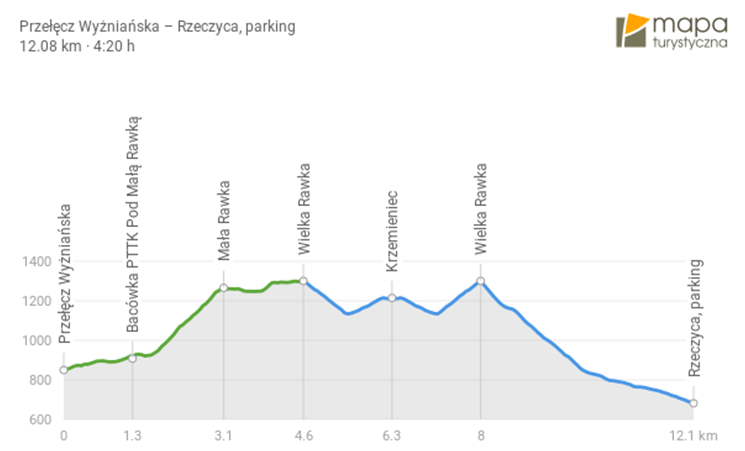Screen dimensions: 745x451
Task: Click the mapa turystyczna logo icon
Action: (634, 32)
